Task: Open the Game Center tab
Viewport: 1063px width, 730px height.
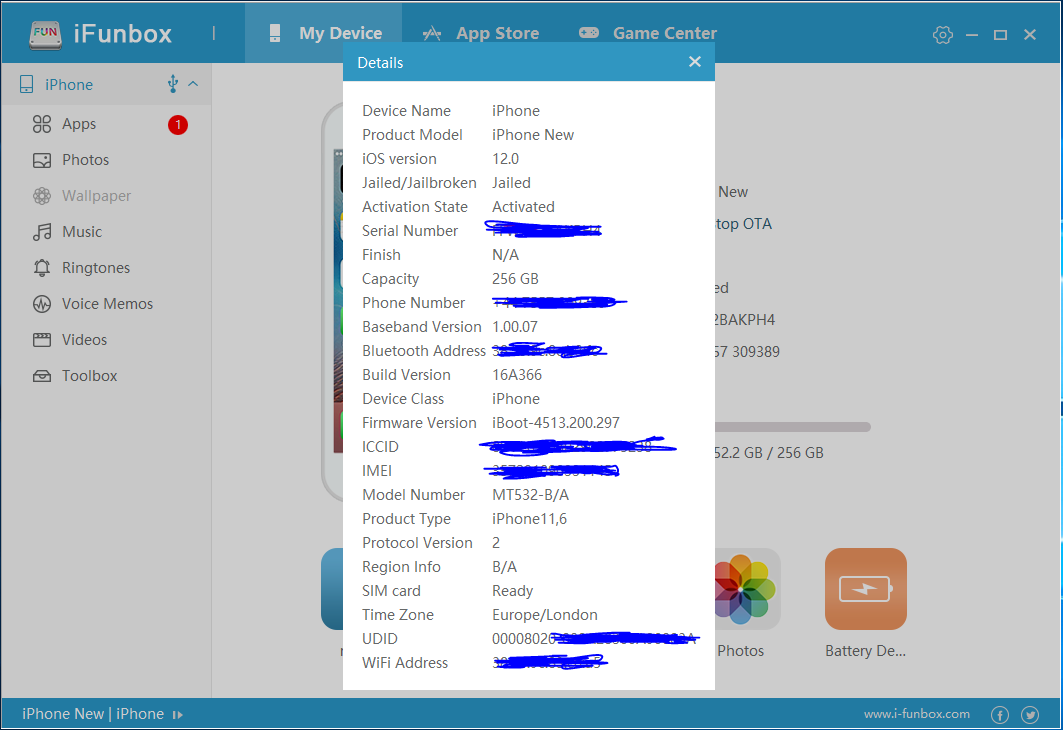Action: click(647, 33)
